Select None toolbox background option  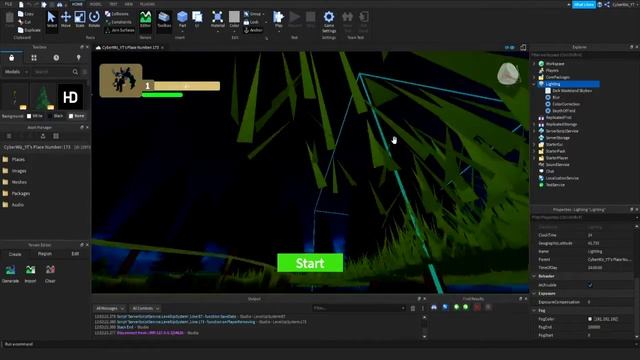pos(76,116)
